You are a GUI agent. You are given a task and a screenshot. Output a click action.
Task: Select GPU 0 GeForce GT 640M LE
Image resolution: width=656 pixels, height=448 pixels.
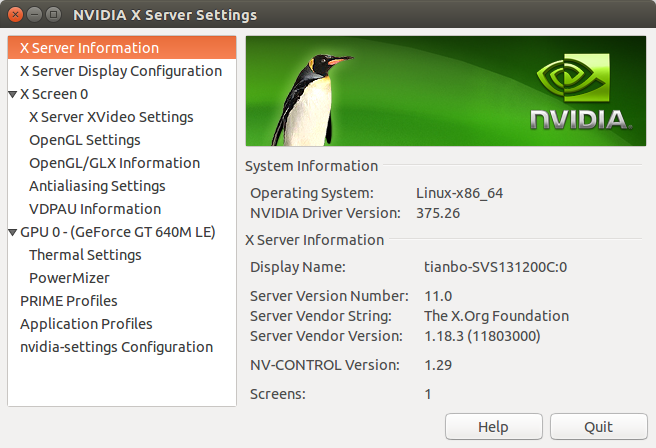point(122,232)
